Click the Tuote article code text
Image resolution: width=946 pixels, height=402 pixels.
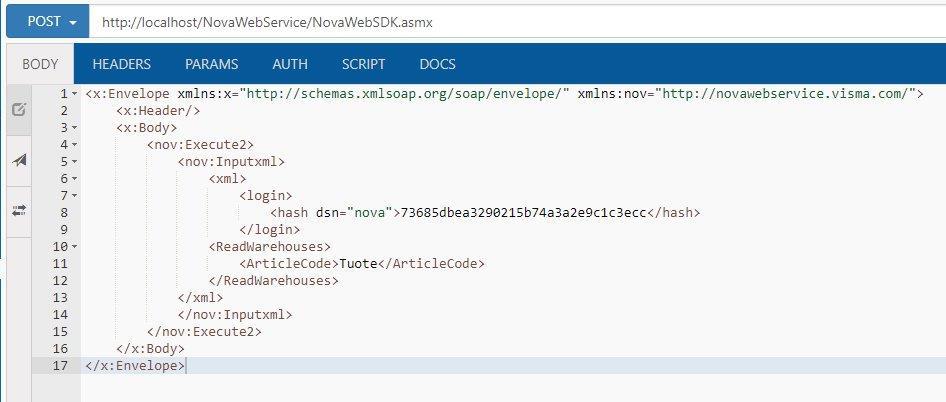(358, 263)
